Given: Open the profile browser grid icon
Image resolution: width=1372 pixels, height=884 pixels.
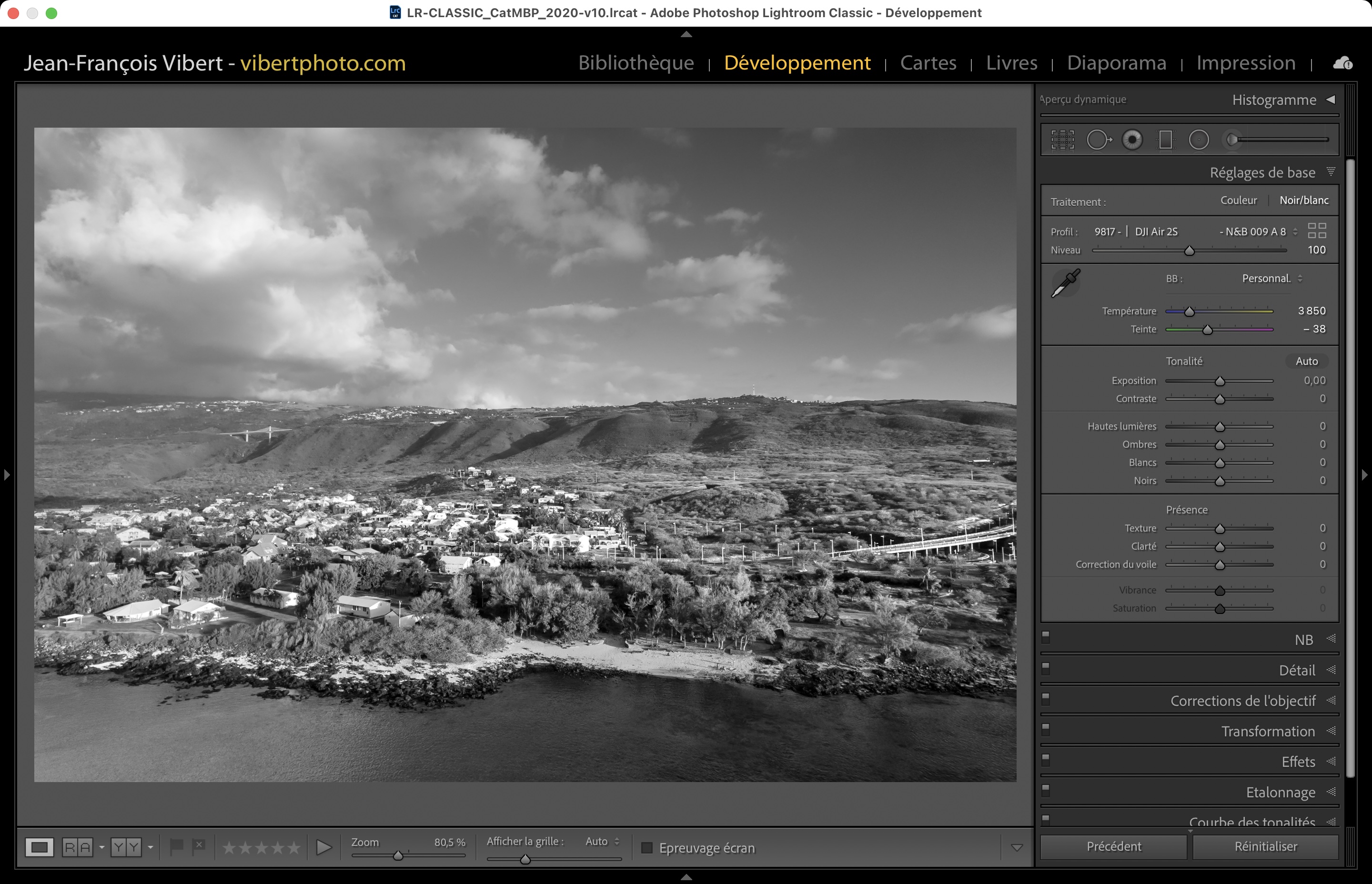Looking at the screenshot, I should [x=1316, y=231].
